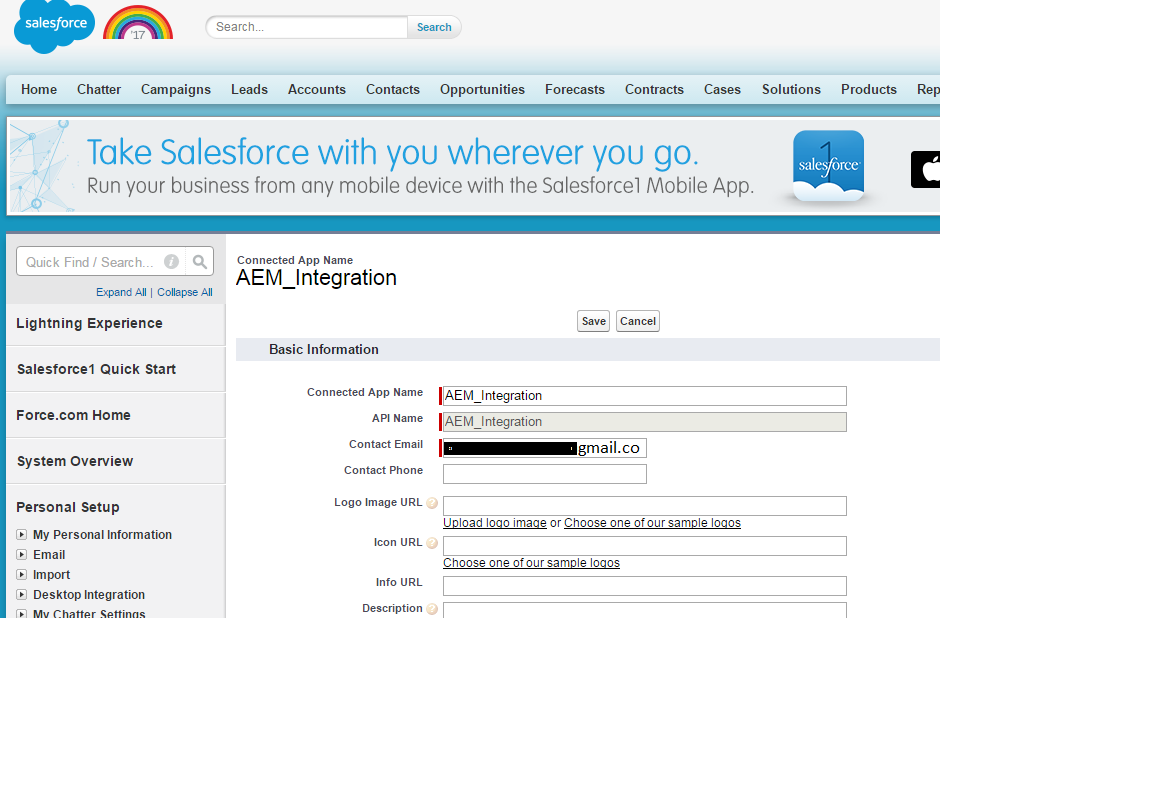
Task: Click the Basic Information section header
Action: (x=587, y=350)
